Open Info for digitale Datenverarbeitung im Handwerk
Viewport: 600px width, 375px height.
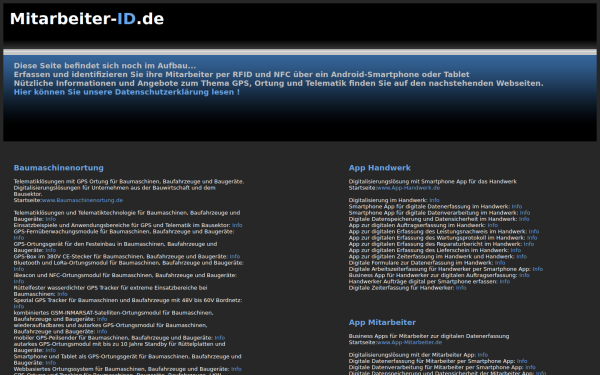[525, 213]
